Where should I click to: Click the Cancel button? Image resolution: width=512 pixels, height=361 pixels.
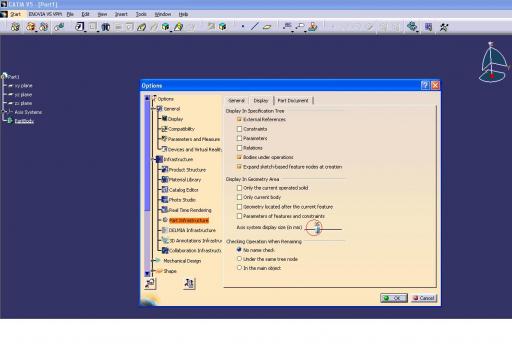(x=424, y=298)
